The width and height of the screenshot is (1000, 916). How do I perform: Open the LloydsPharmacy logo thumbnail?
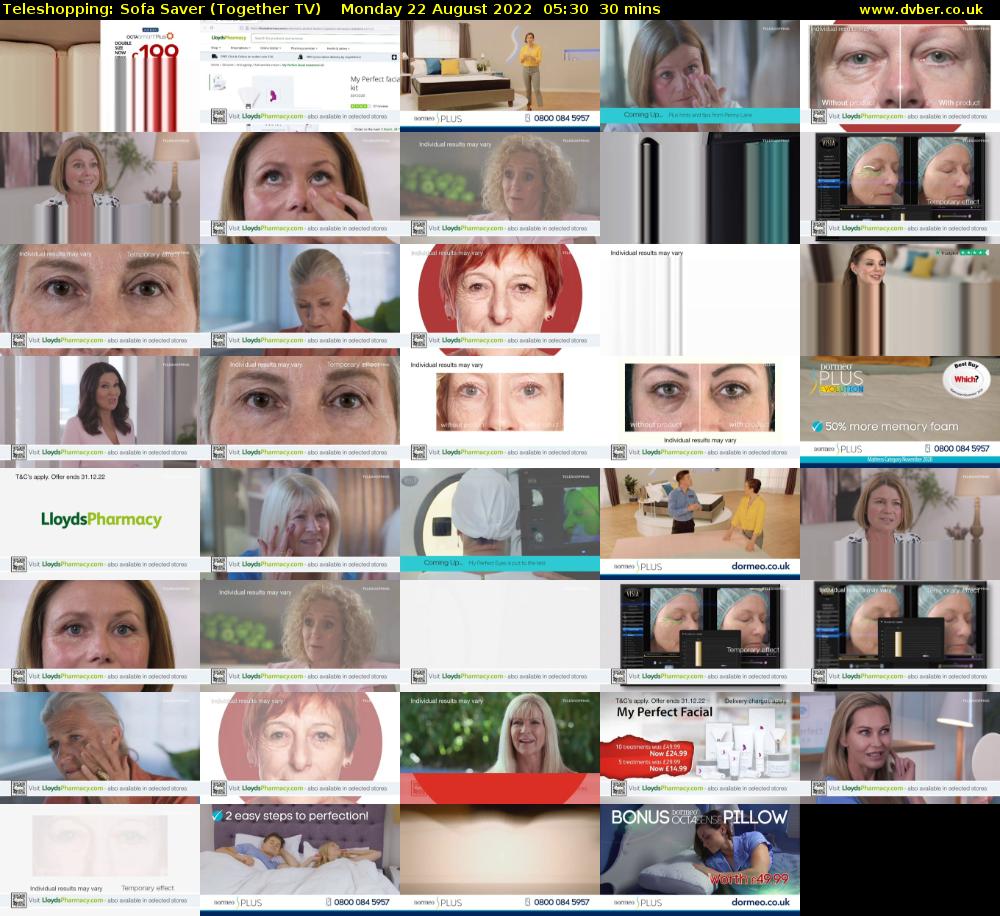click(x=99, y=524)
